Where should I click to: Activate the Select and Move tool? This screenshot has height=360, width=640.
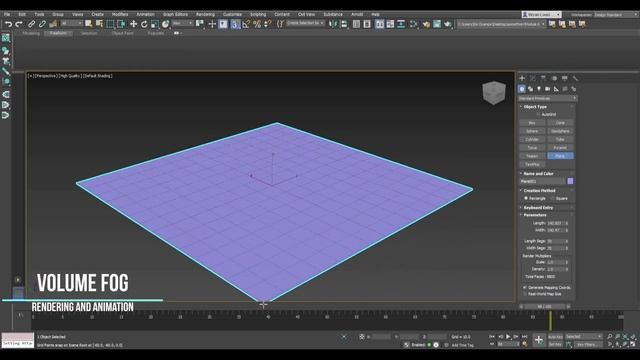[133, 24]
